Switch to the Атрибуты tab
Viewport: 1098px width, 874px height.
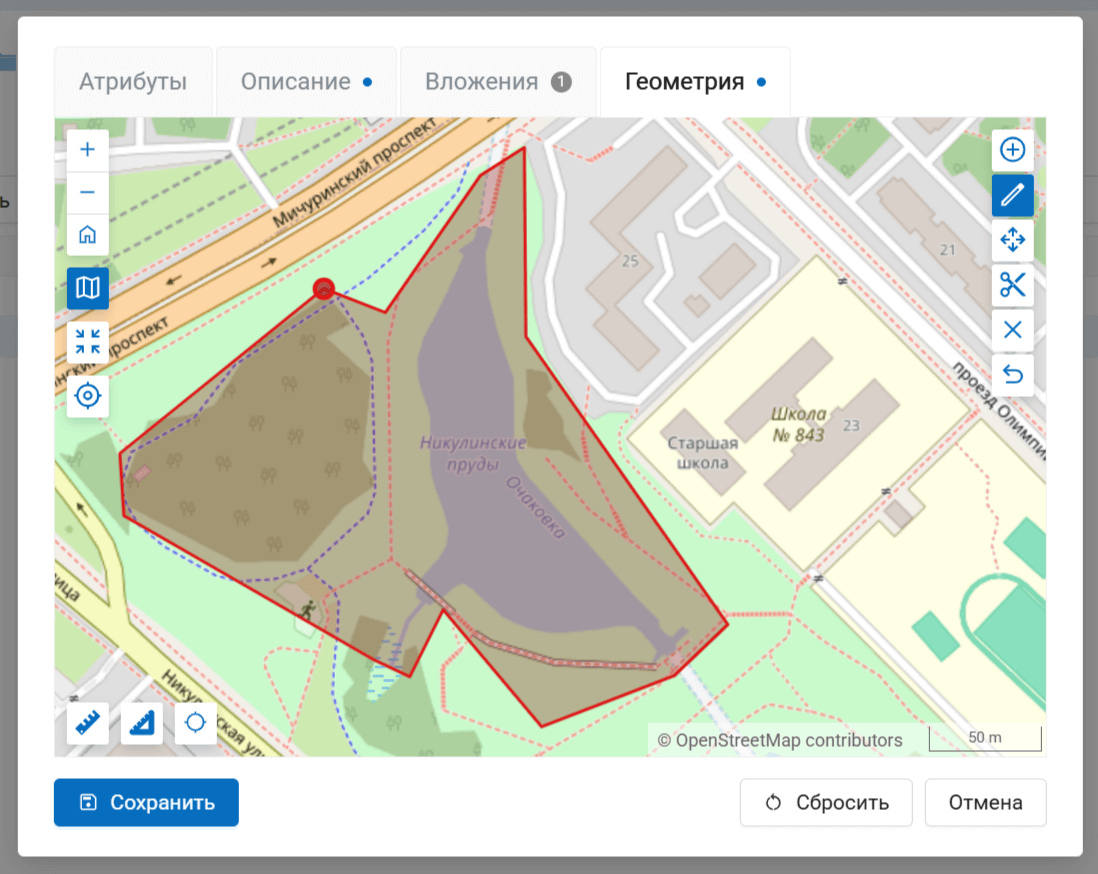pos(133,82)
